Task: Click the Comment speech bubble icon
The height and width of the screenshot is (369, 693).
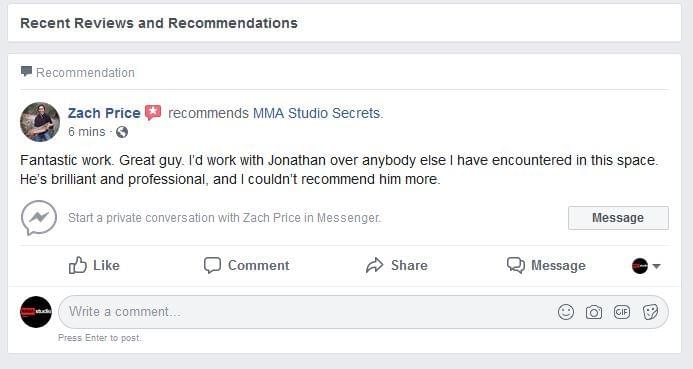Action: 212,265
